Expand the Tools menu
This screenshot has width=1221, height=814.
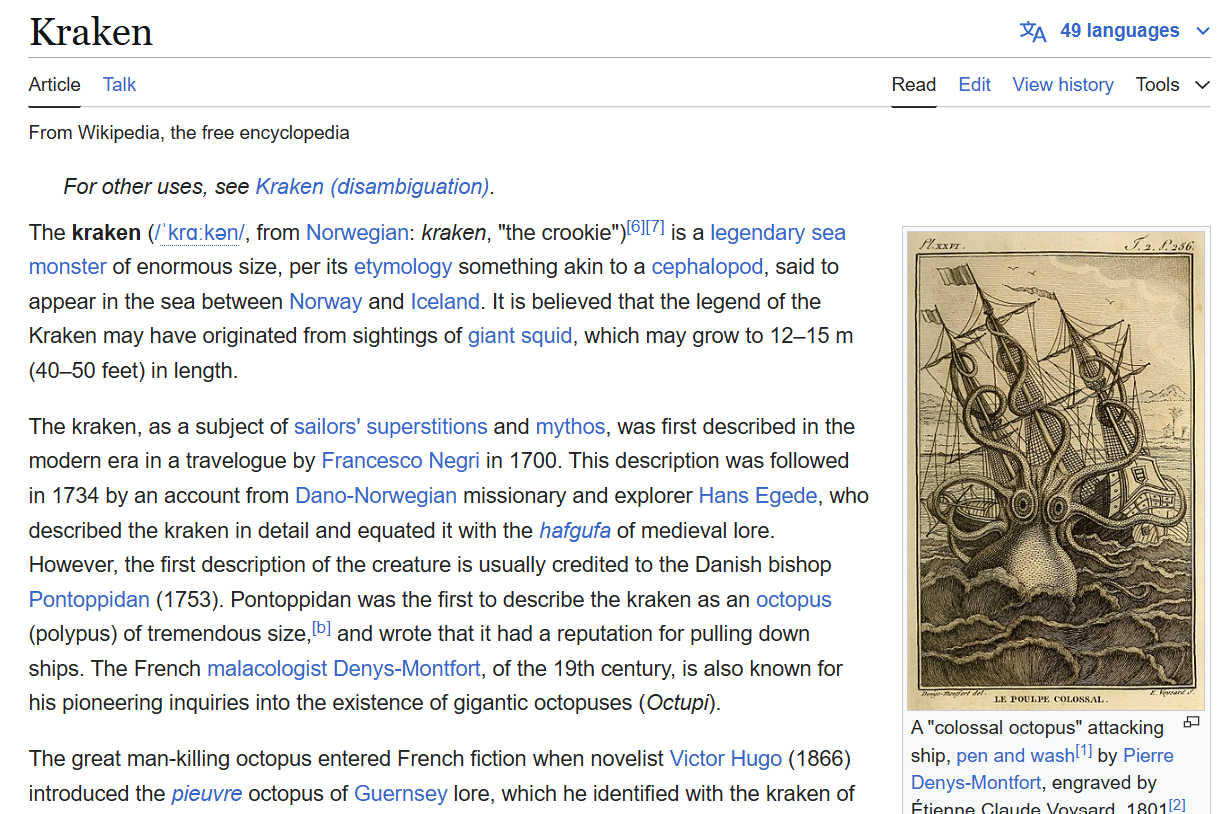pyautogui.click(x=1172, y=85)
